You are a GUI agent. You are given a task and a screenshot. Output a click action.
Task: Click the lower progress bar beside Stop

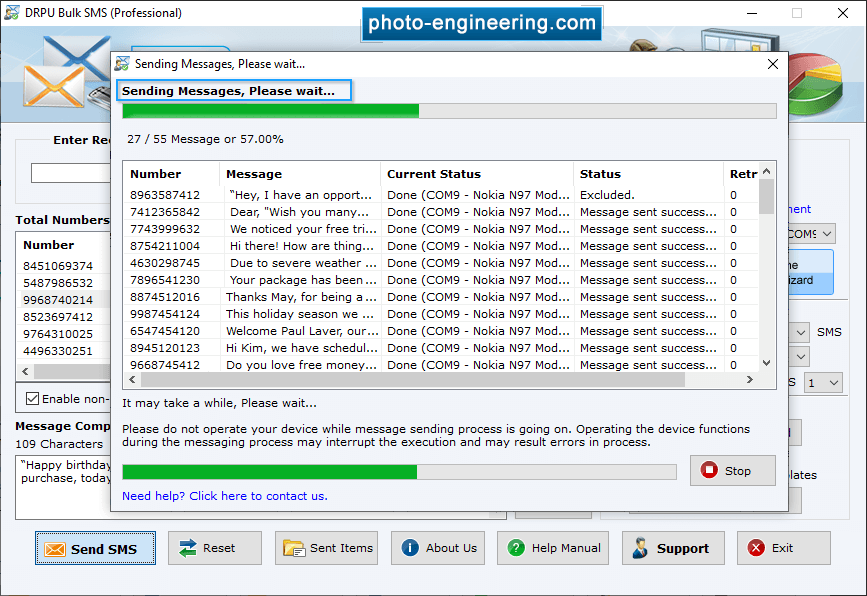399,472
